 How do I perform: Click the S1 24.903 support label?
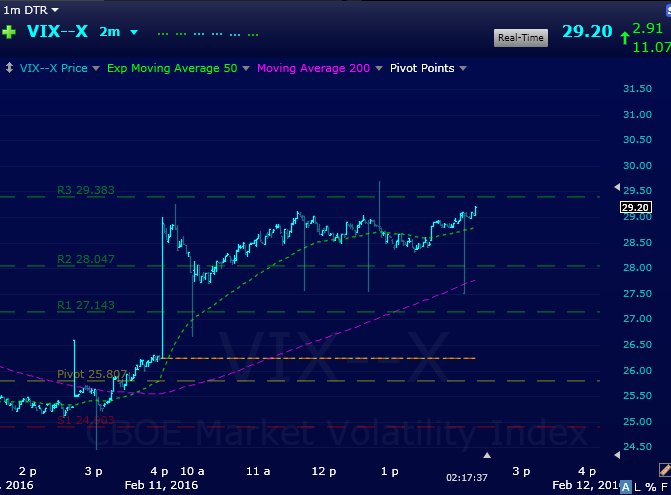(86, 420)
